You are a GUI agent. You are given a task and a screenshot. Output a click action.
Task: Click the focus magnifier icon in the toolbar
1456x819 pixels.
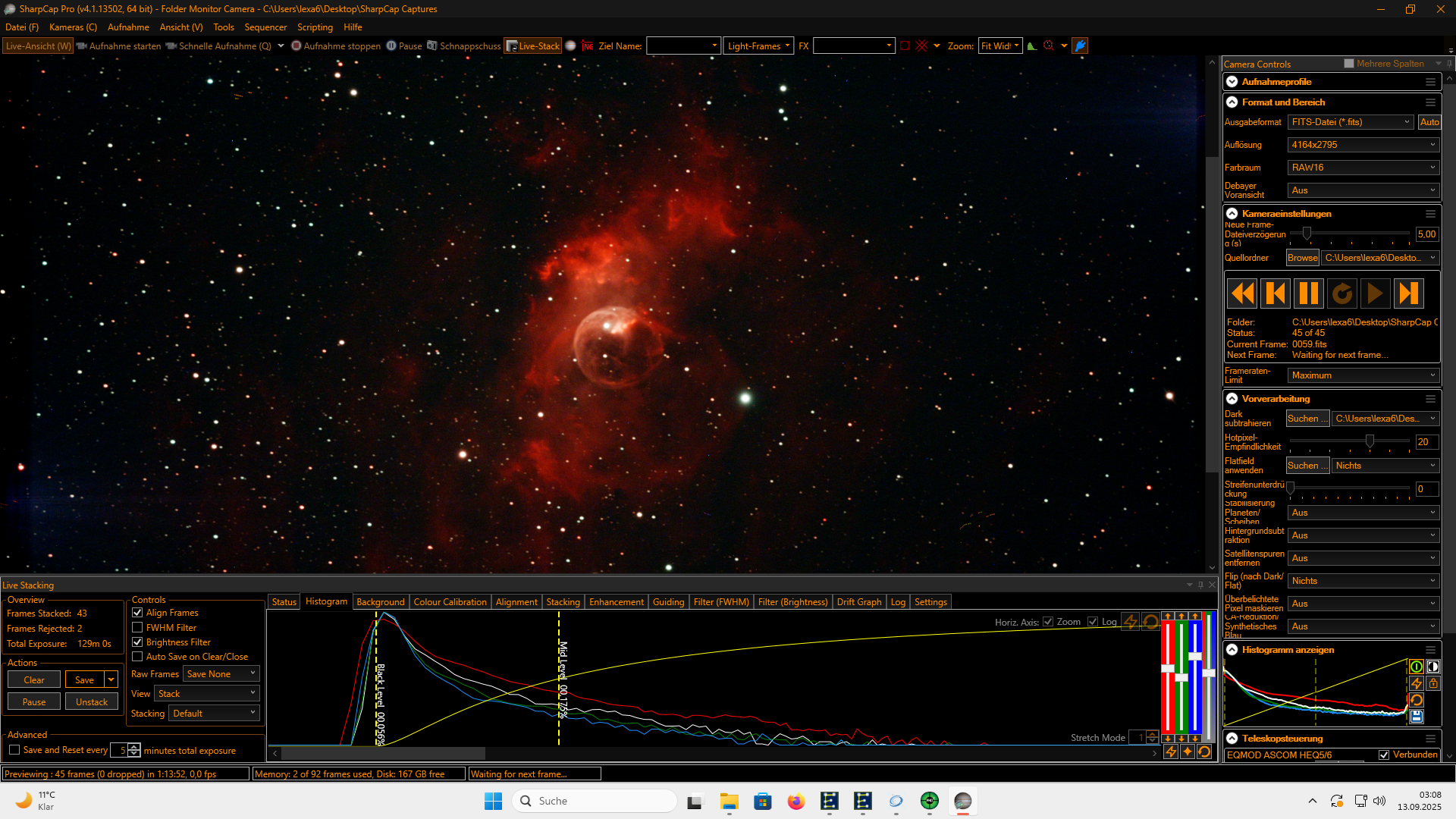[1049, 45]
